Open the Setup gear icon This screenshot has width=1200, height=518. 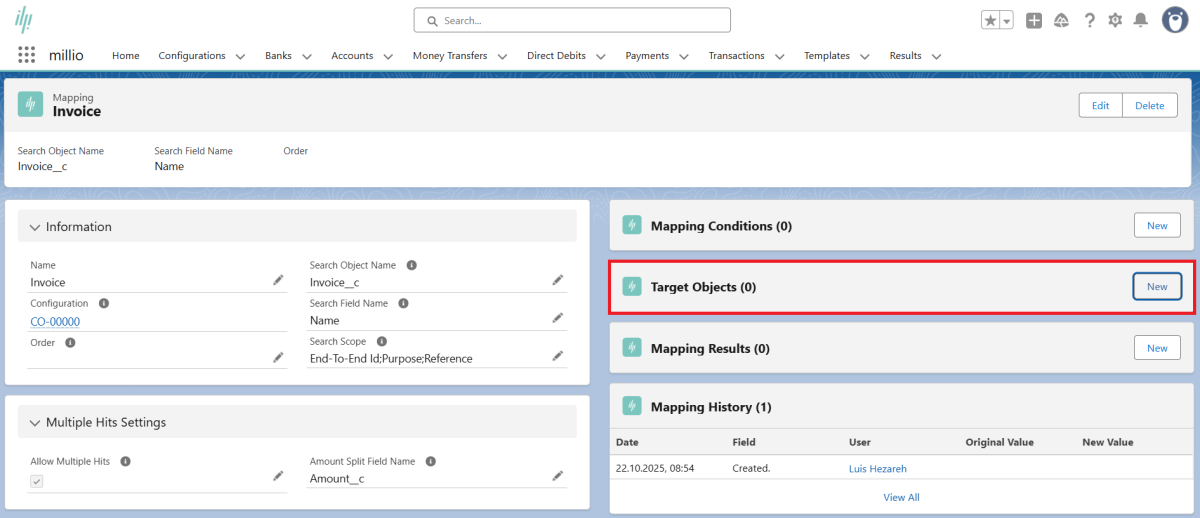click(x=1115, y=21)
